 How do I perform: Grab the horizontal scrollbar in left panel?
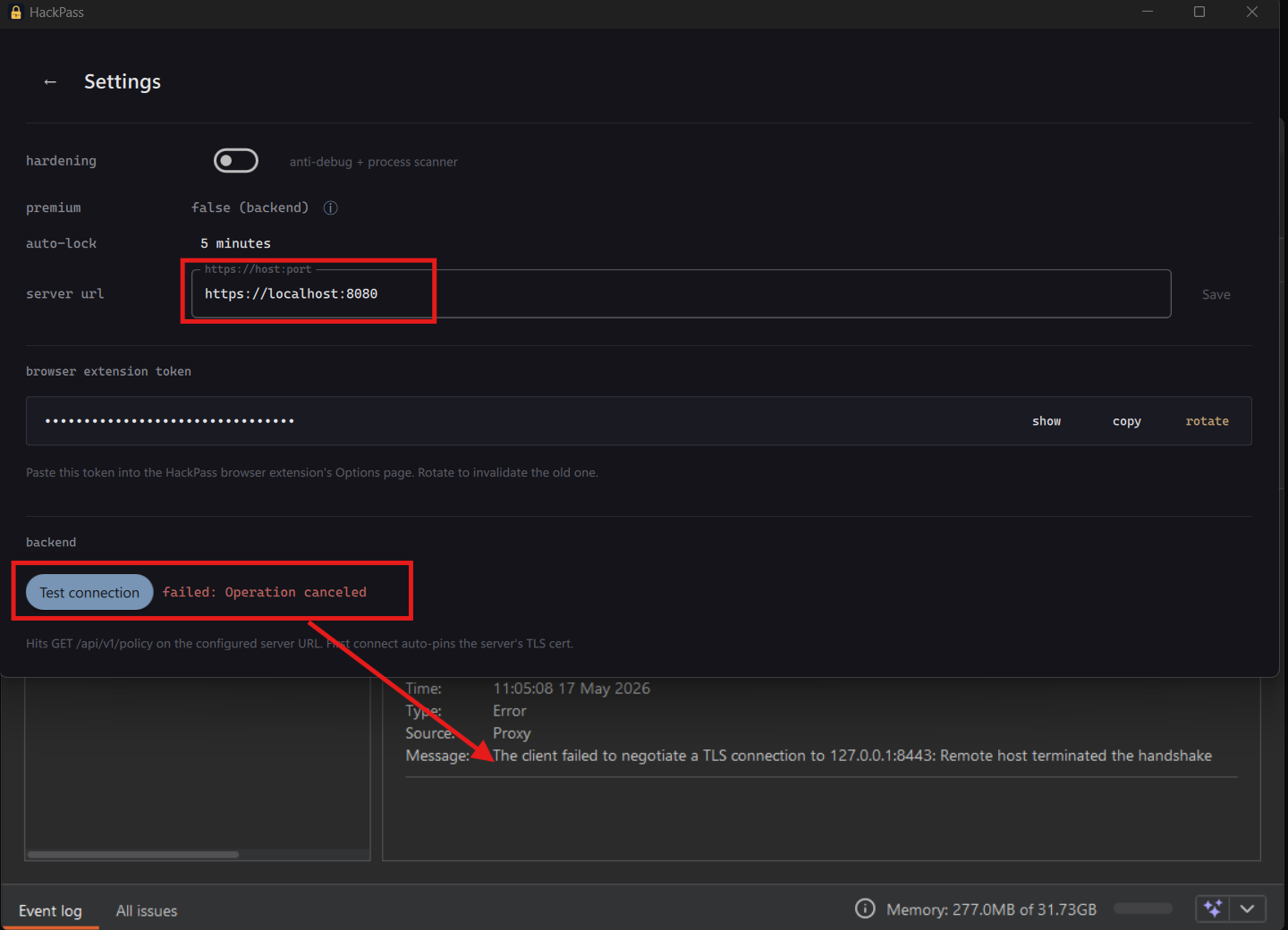point(133,854)
